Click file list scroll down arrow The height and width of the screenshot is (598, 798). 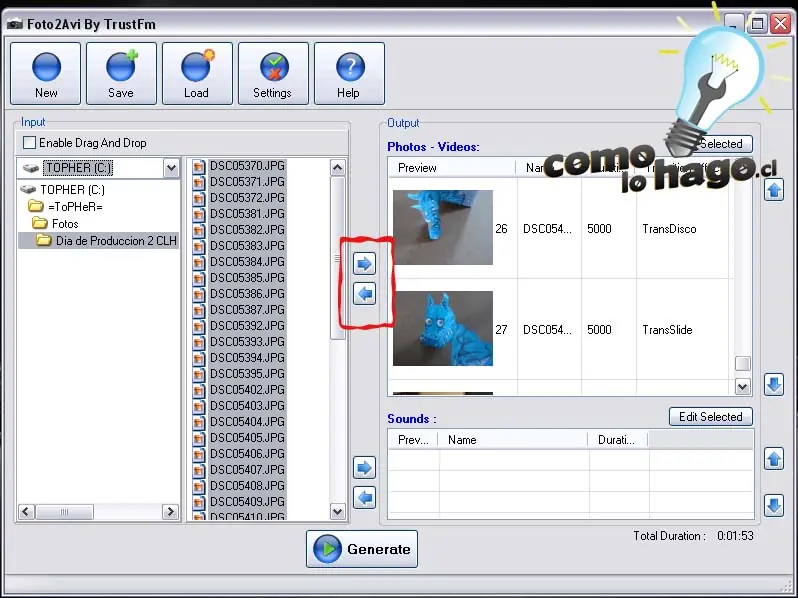337,511
